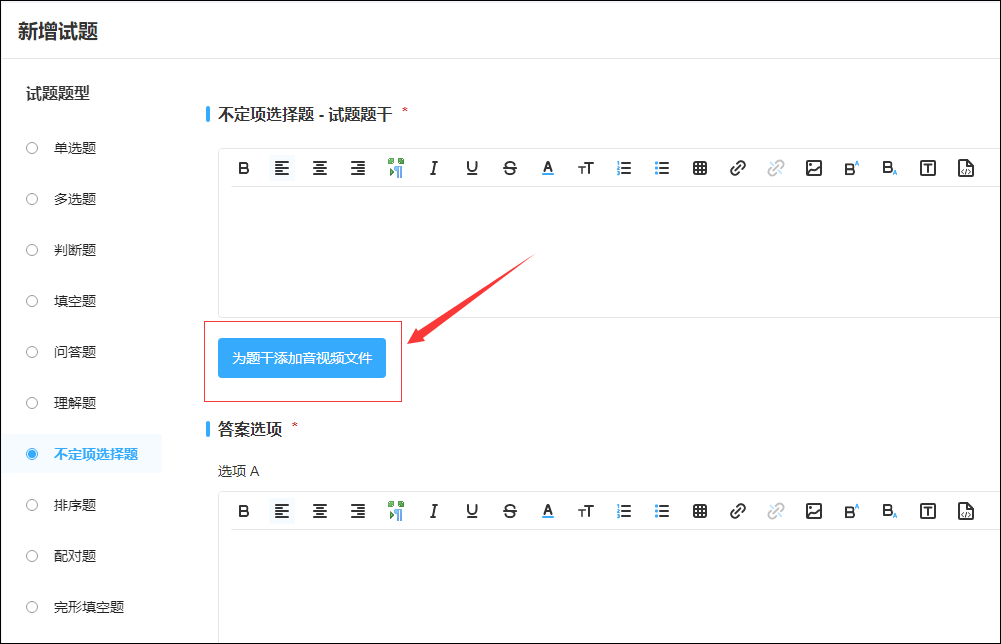Insert a code block via the stem toolbar
This screenshot has height=644, width=1001.
click(x=965, y=167)
